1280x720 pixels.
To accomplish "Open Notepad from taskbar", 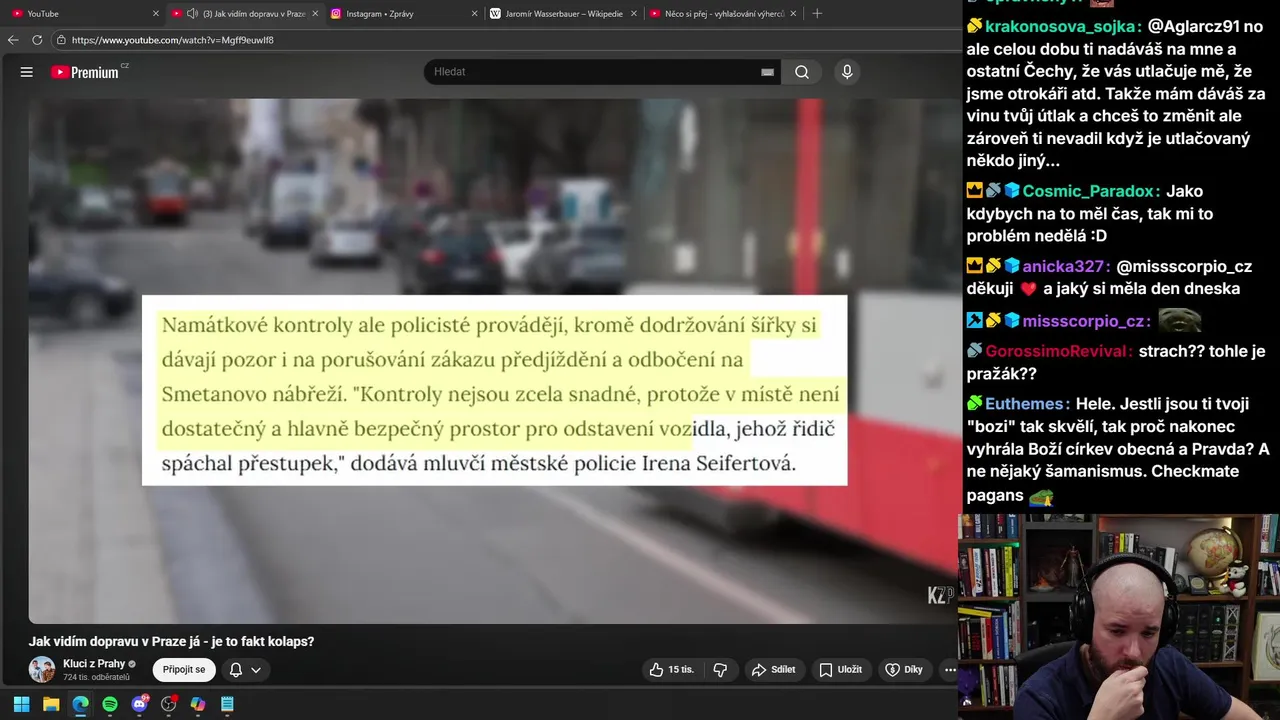I will click(227, 704).
